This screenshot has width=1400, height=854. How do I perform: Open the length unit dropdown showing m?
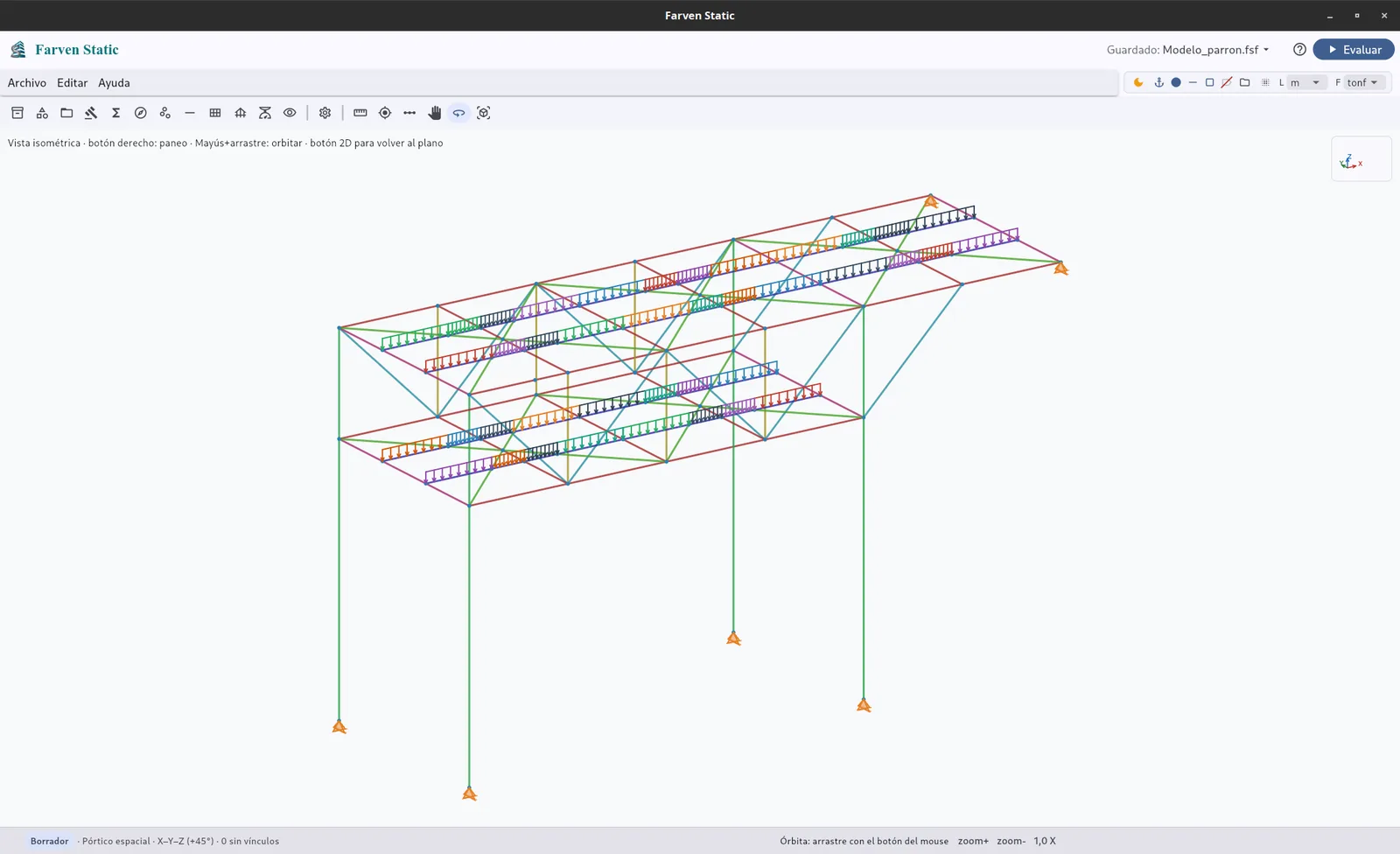pos(1305,82)
